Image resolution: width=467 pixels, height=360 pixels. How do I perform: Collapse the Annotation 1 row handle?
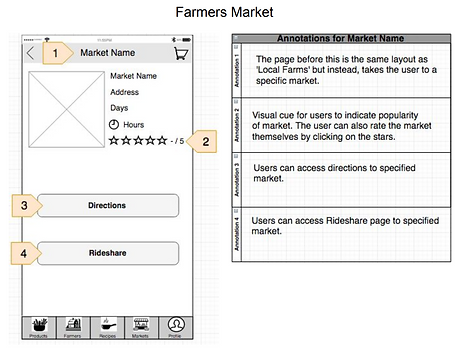[x=236, y=47]
